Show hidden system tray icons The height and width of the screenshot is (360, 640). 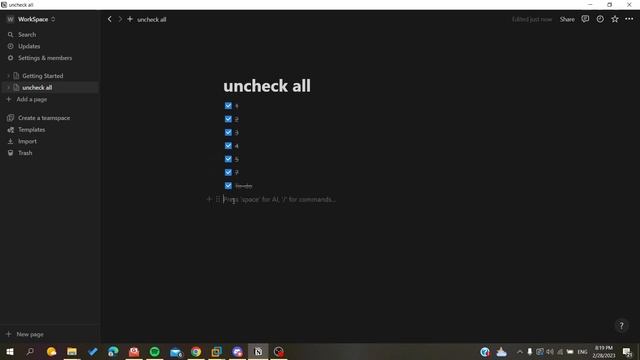pyautogui.click(x=520, y=351)
